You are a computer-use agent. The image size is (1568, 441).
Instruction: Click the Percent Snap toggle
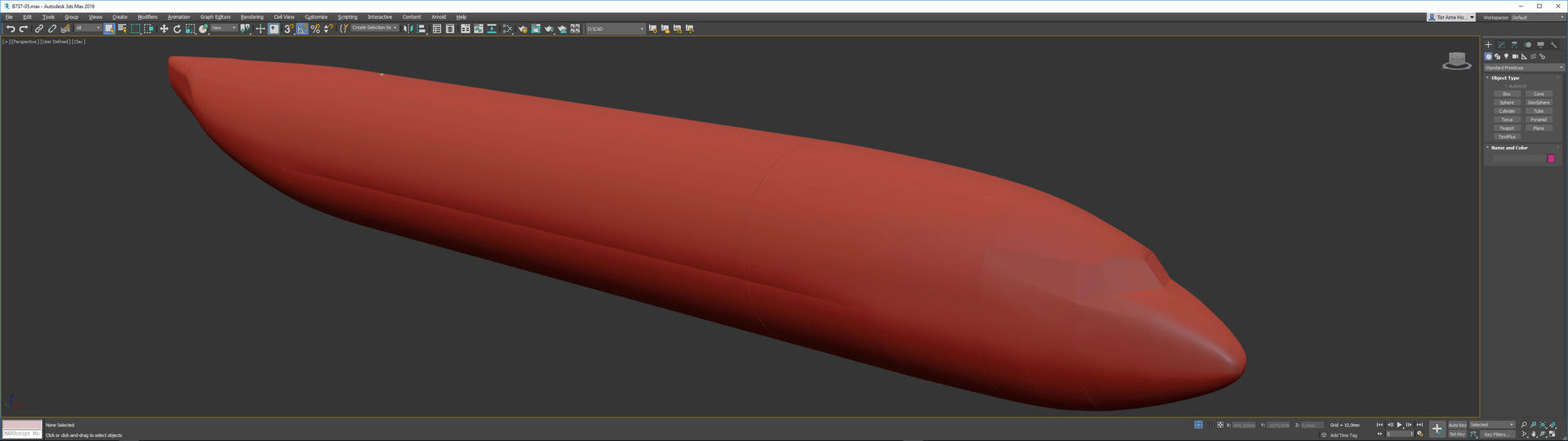pos(315,29)
